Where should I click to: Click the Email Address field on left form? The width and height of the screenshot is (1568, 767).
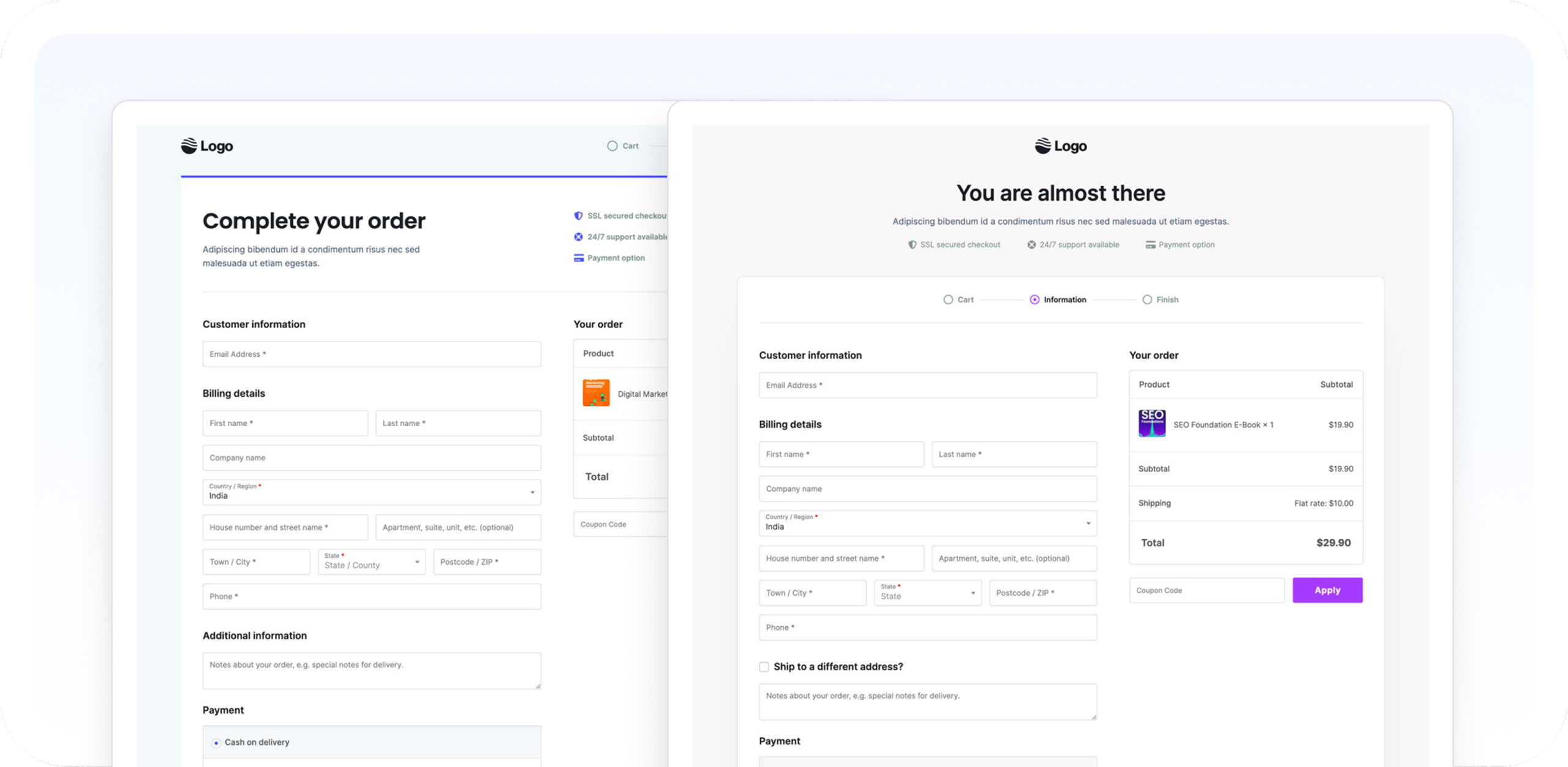coord(371,354)
